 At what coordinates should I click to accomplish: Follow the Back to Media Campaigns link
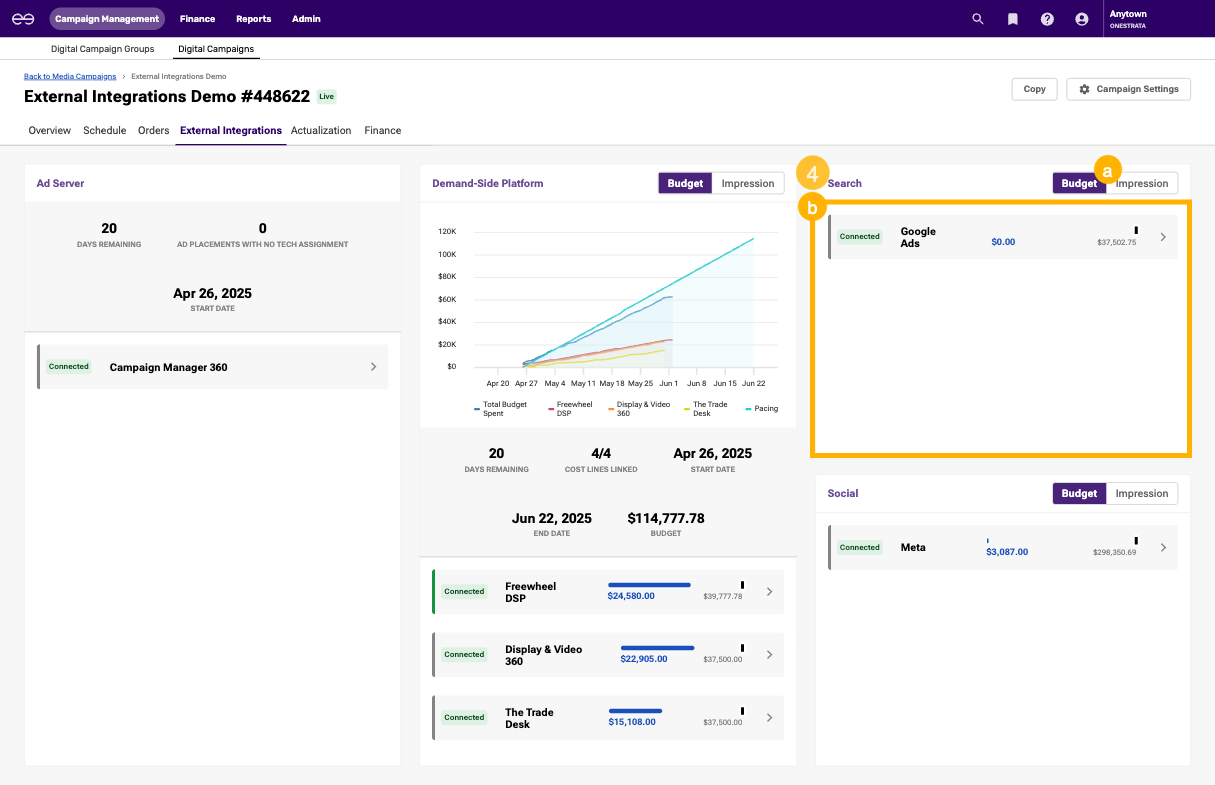point(70,76)
